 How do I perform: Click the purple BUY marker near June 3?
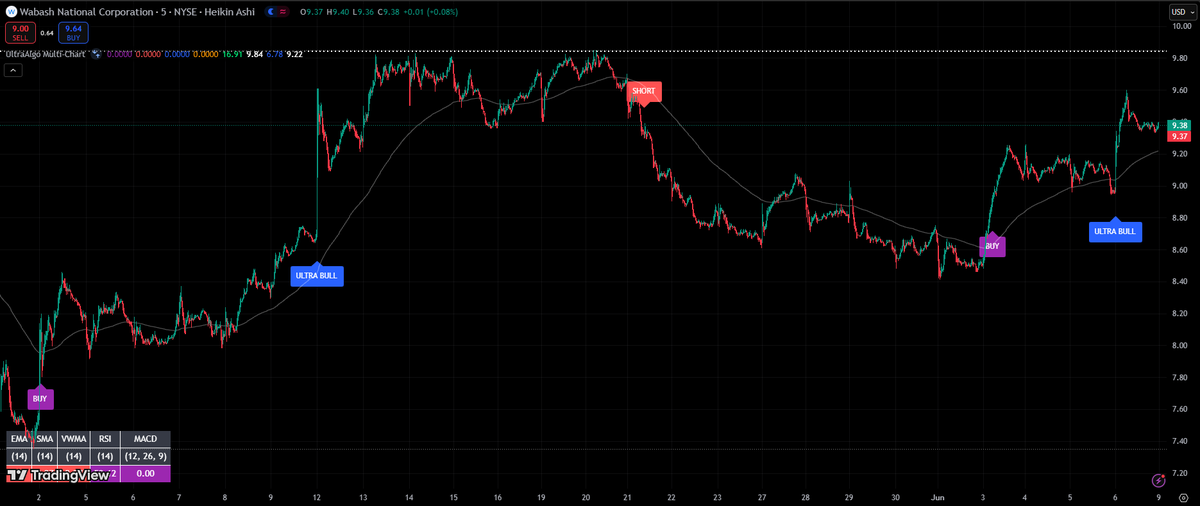coord(992,246)
